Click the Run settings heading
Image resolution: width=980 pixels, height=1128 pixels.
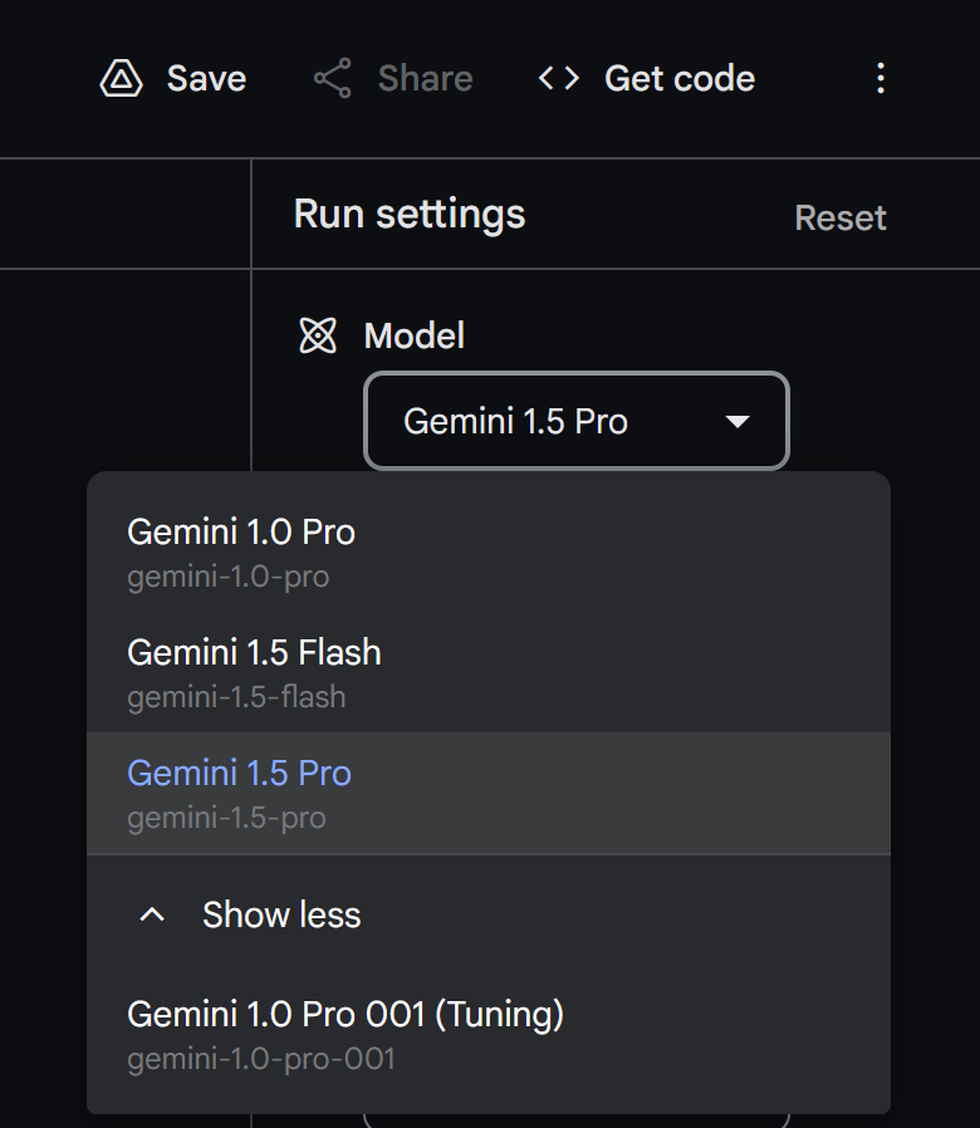tap(409, 214)
